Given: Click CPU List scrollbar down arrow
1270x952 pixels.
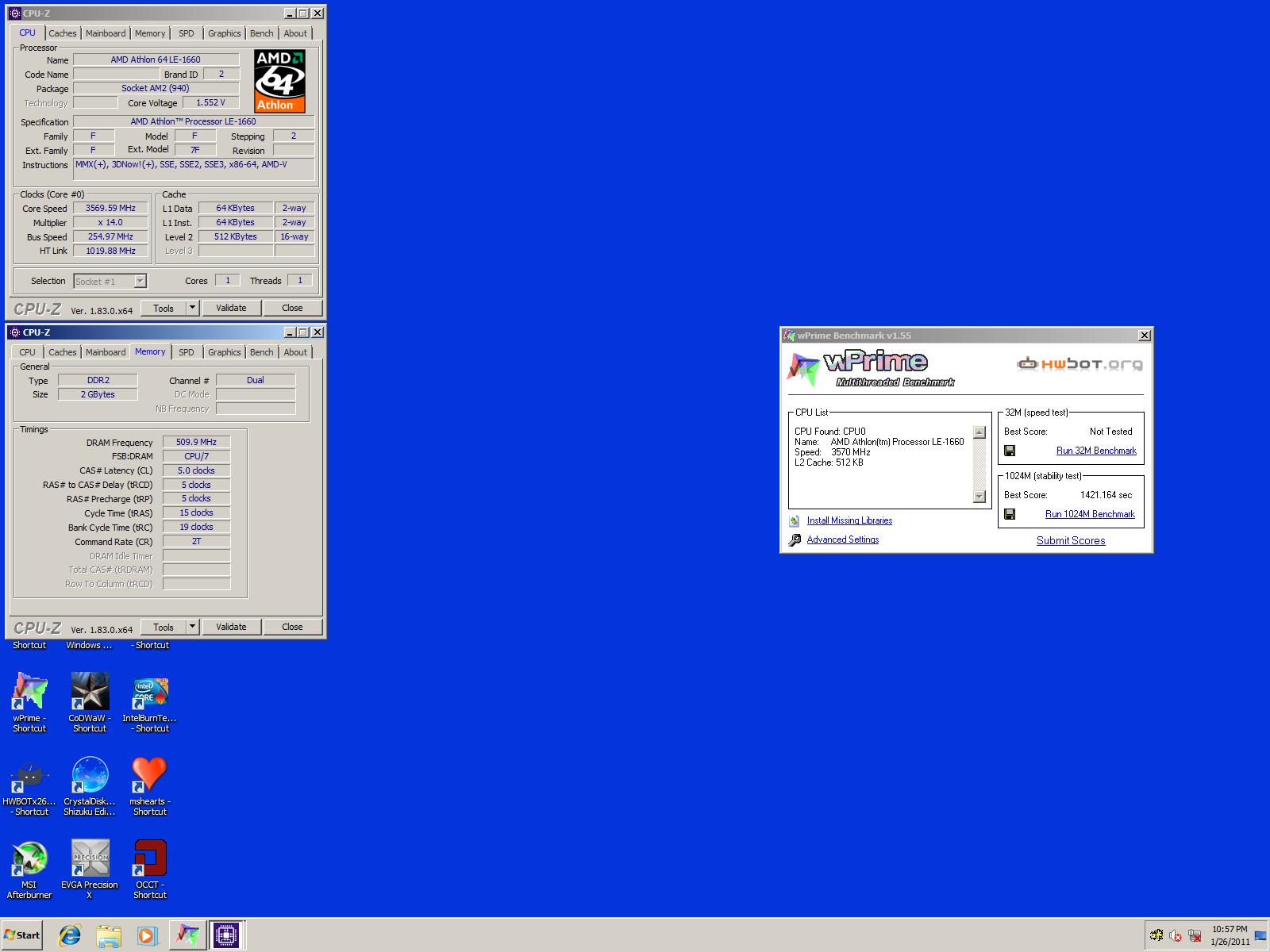Looking at the screenshot, I should [979, 497].
